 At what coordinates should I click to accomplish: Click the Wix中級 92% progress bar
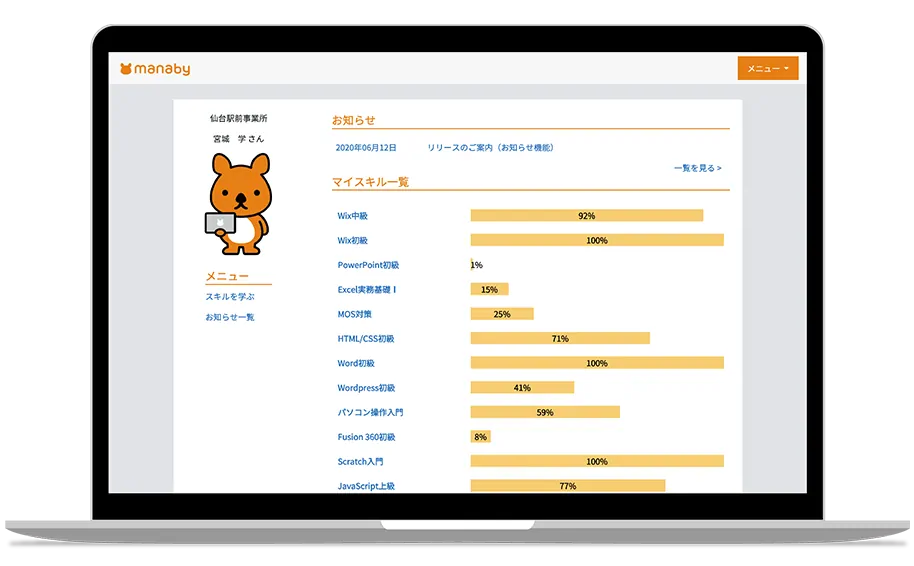pyautogui.click(x=586, y=216)
